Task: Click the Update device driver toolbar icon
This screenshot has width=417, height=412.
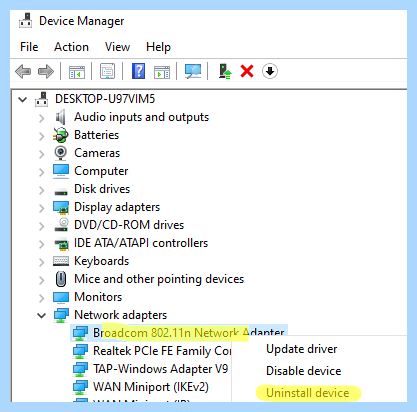Action: pos(225,71)
